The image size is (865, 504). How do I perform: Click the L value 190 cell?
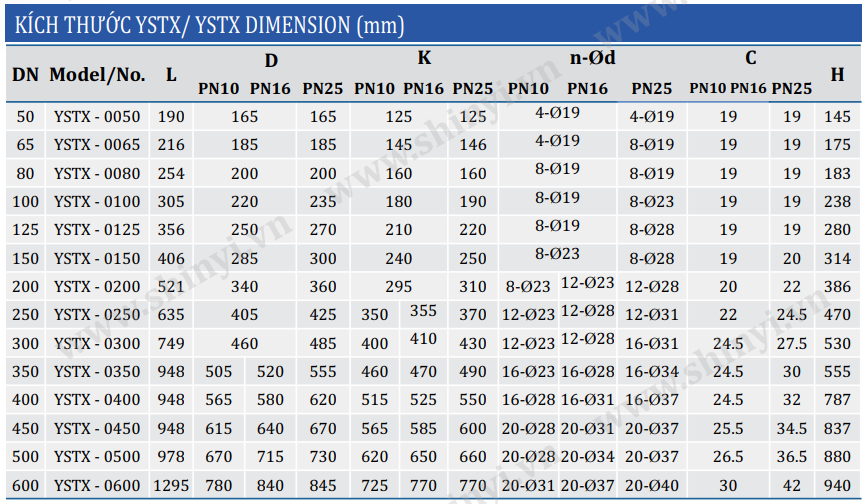[172, 117]
